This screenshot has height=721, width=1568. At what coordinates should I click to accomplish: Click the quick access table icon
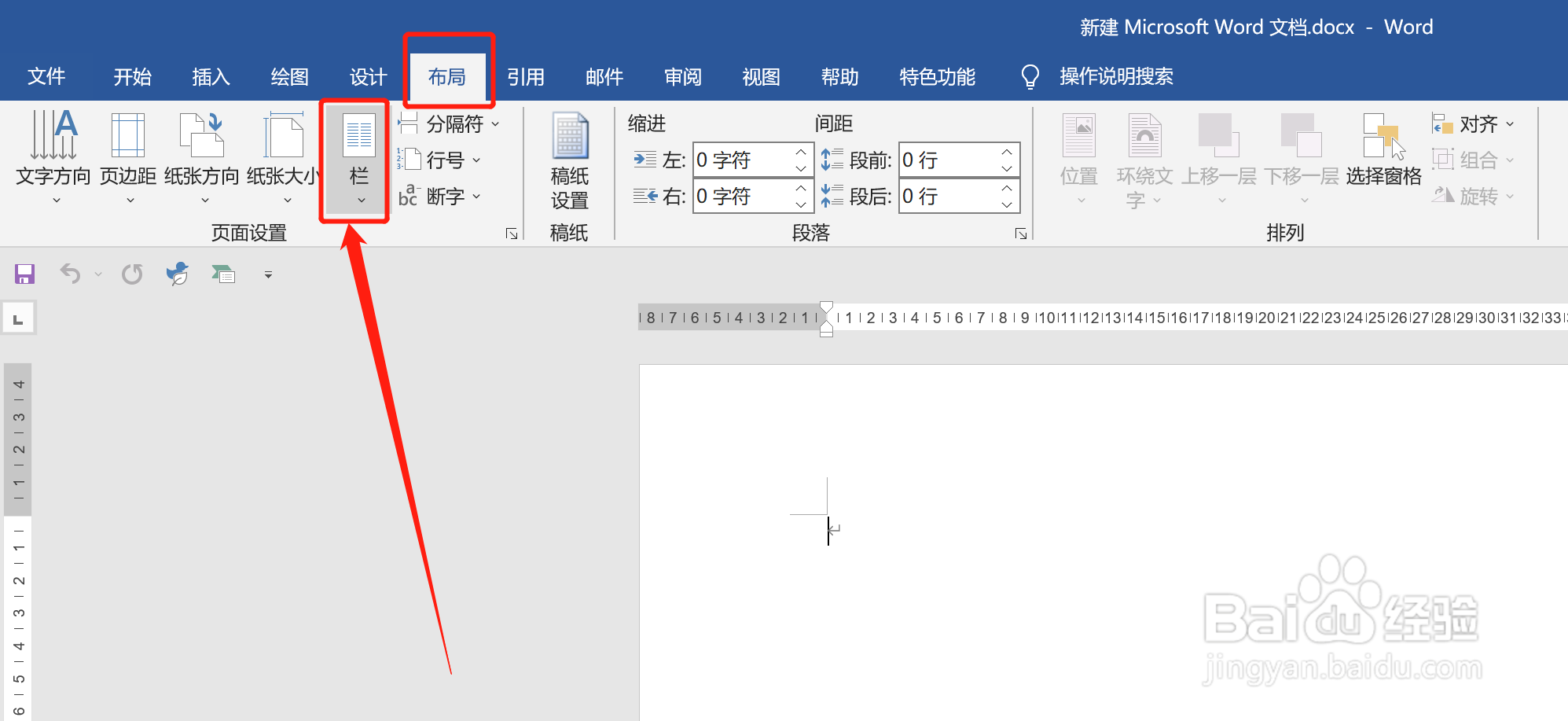pos(223,274)
